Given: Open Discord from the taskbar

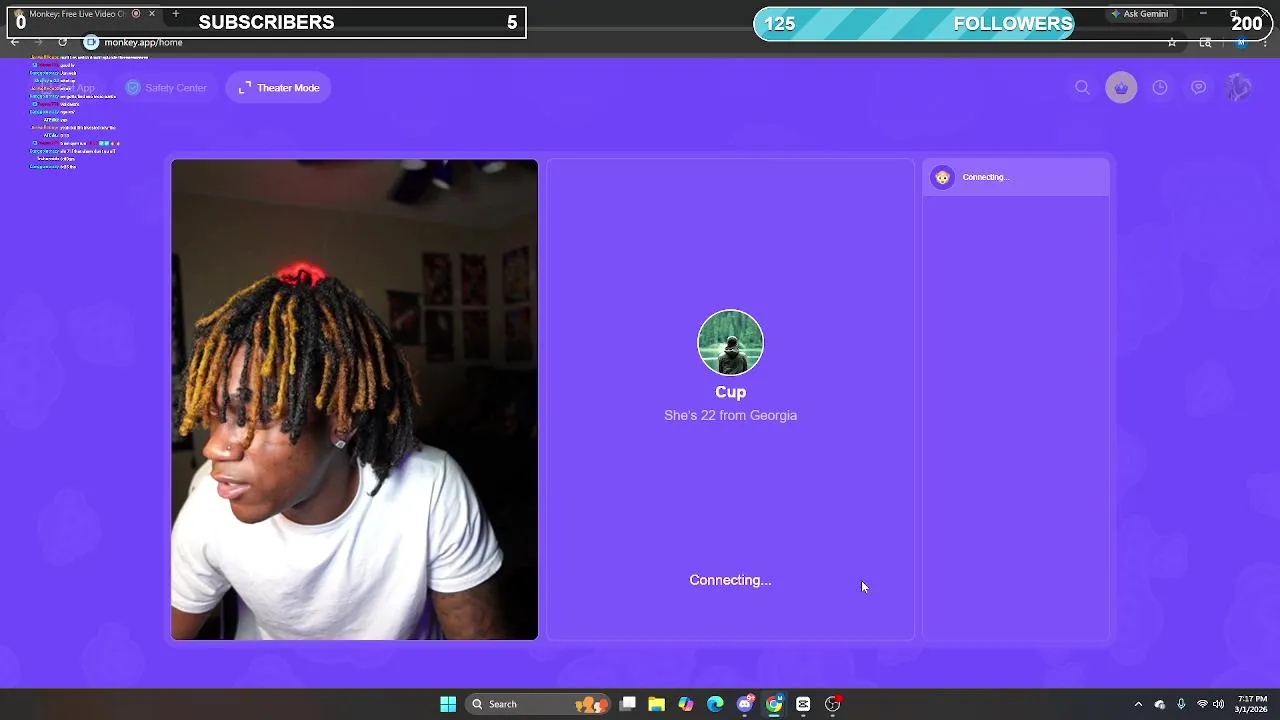Looking at the screenshot, I should [x=745, y=704].
